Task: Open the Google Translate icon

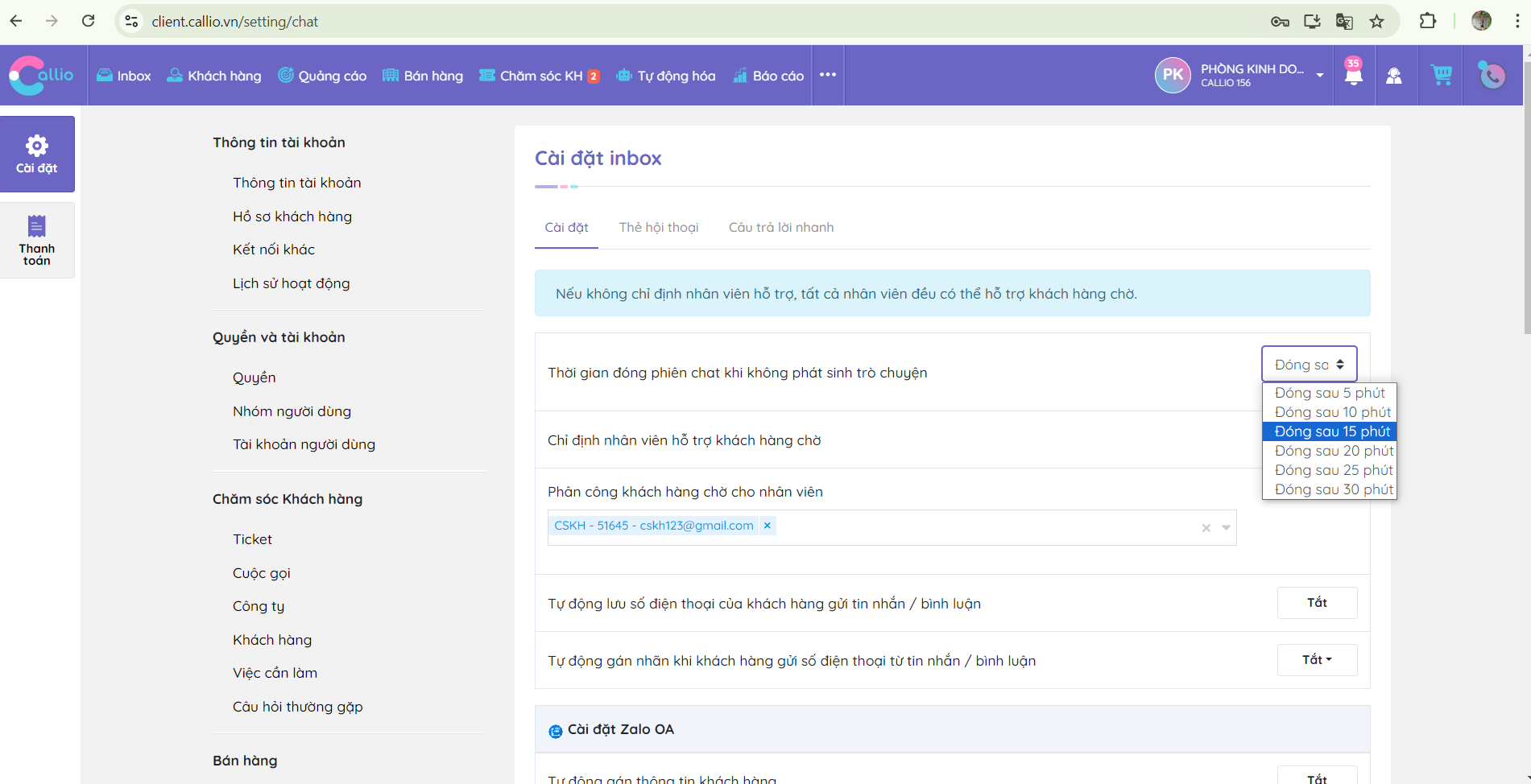Action: click(x=1344, y=22)
